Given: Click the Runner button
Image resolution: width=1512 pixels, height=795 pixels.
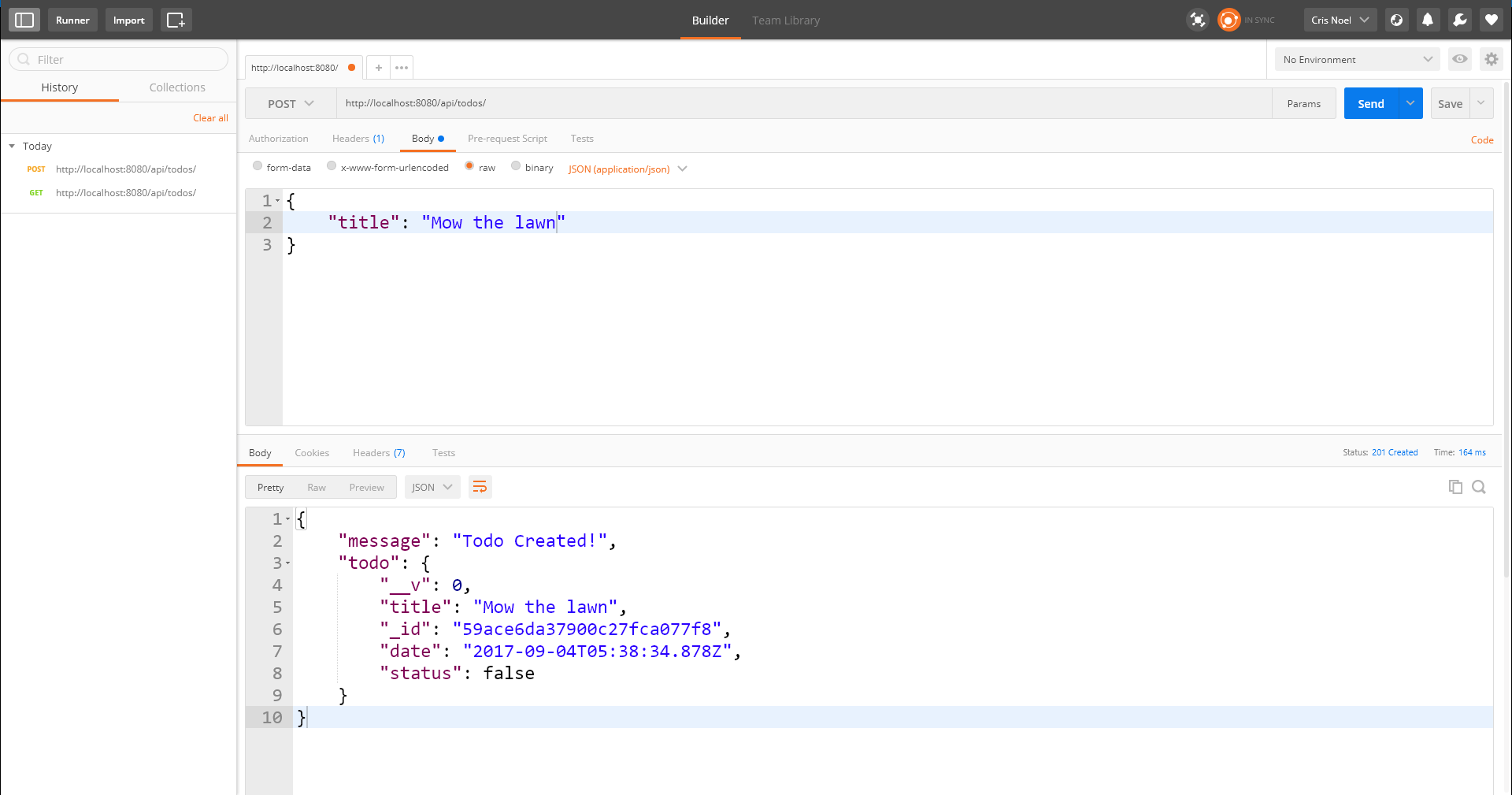Looking at the screenshot, I should click(x=72, y=20).
